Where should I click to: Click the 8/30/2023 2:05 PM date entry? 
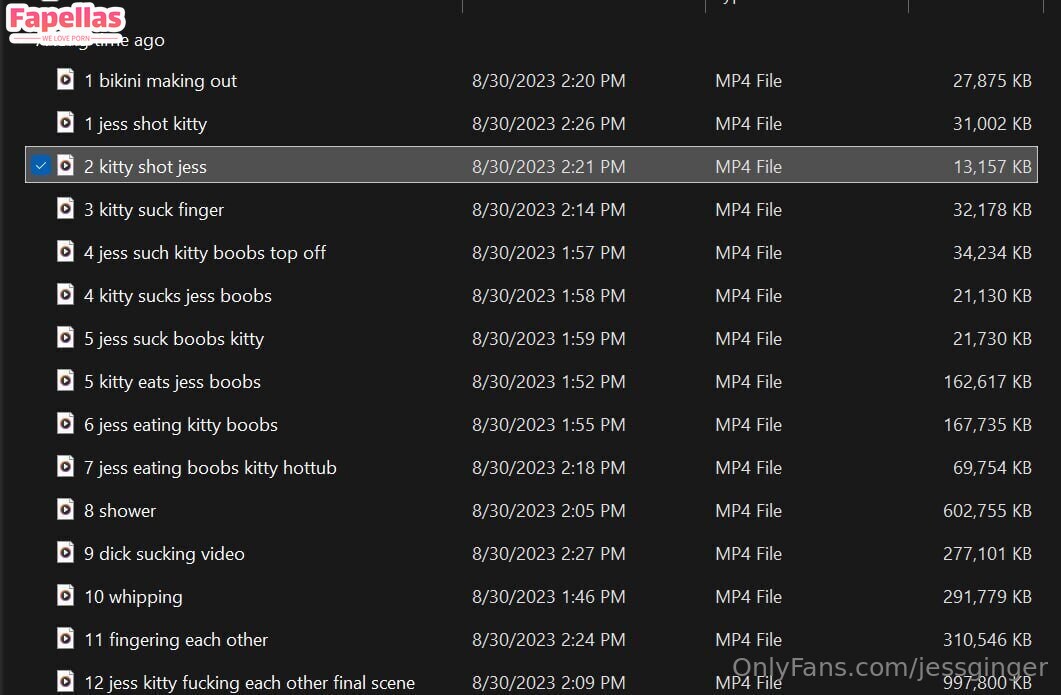click(x=548, y=511)
